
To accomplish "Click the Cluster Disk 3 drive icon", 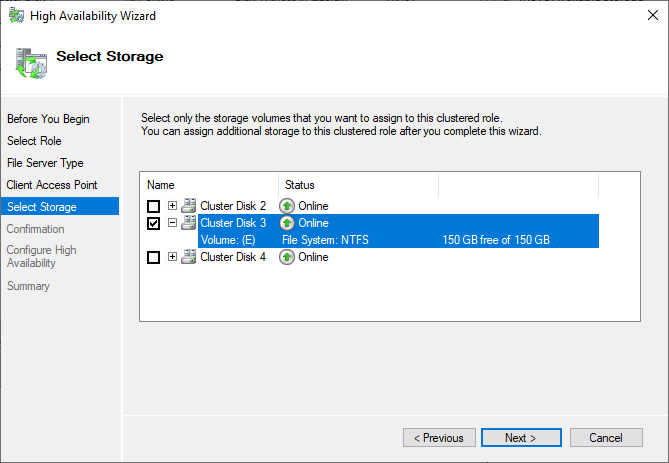I will [x=189, y=223].
